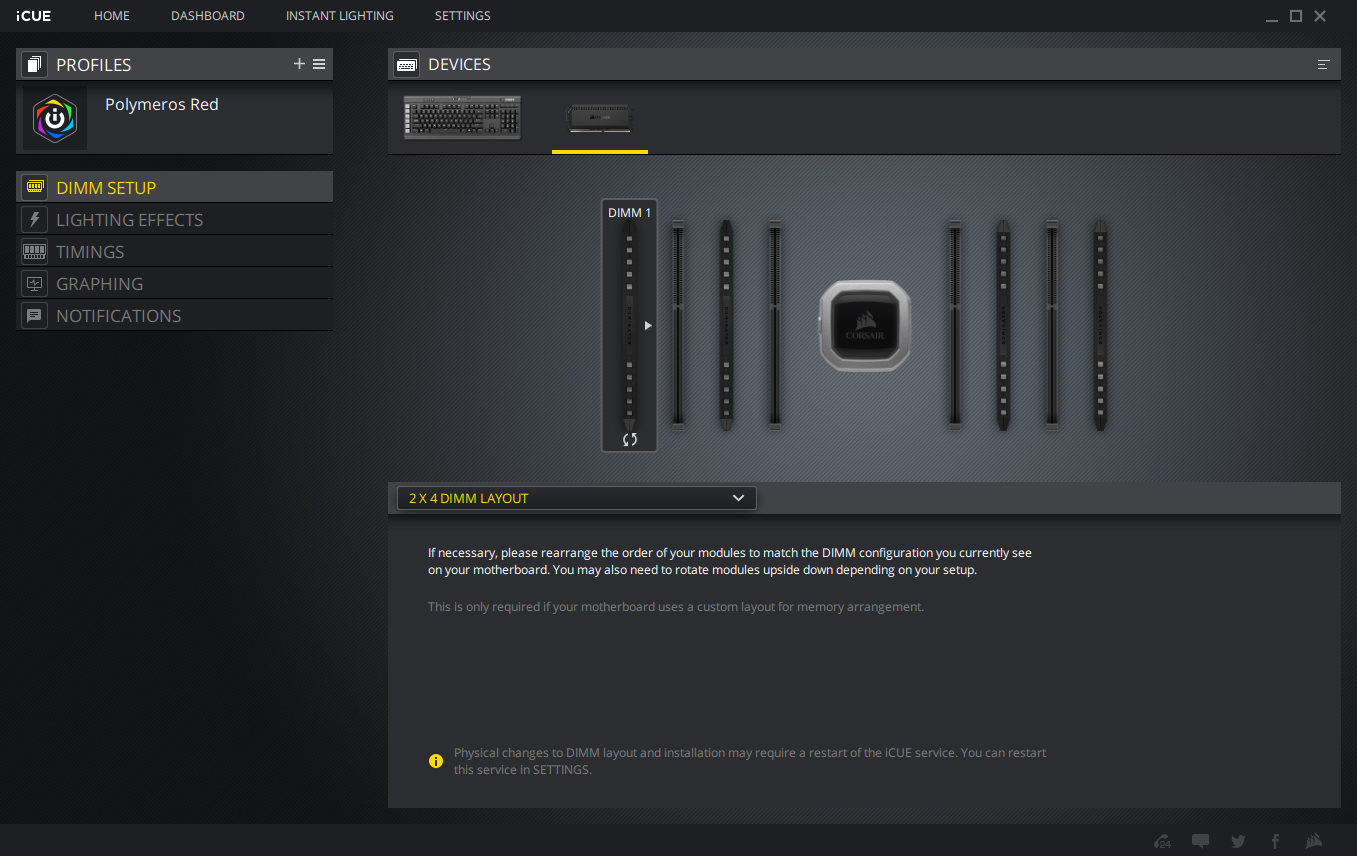The width and height of the screenshot is (1357, 856).
Task: Select the DIMM 1 memory module
Action: (x=629, y=325)
